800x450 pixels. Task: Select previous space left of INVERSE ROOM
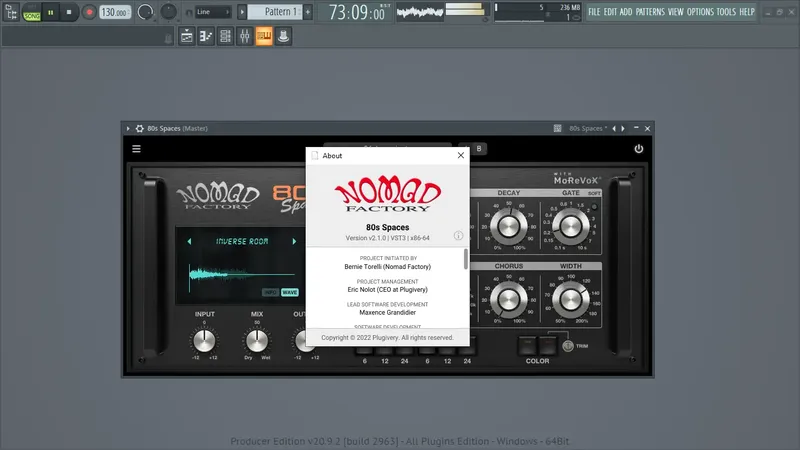[x=189, y=241]
